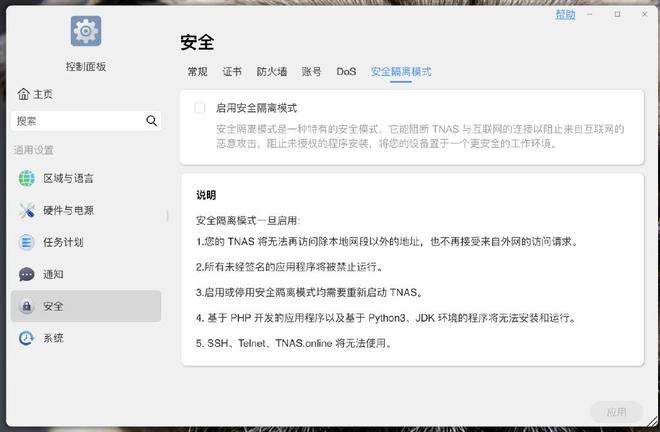Click note line starting 5. SSH、Telnet
This screenshot has width=660, height=432.
tap(294, 343)
